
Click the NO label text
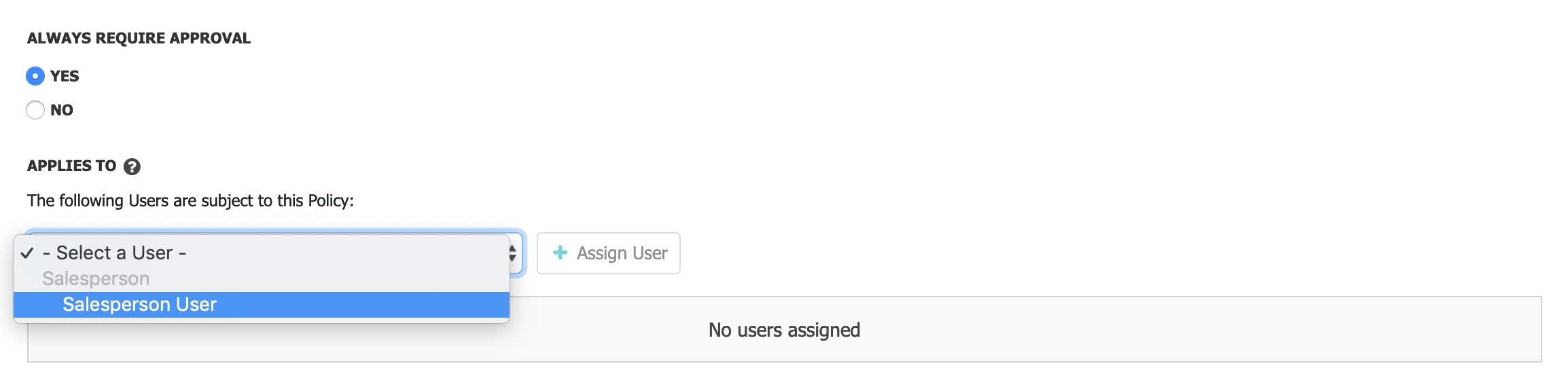pos(62,110)
